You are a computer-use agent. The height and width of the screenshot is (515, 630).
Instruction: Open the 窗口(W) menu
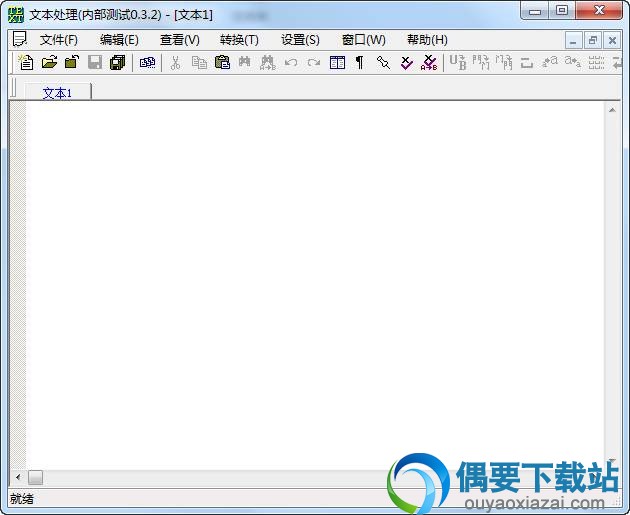pyautogui.click(x=364, y=40)
